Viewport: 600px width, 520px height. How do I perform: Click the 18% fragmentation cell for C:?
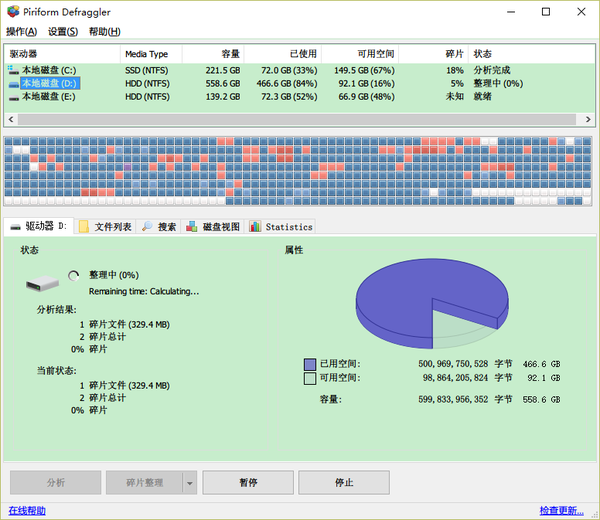click(x=455, y=70)
